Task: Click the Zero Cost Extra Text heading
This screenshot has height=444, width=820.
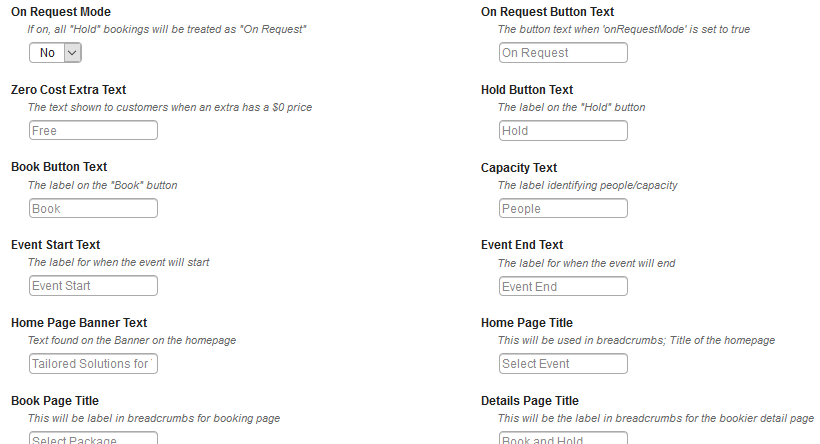Action: (x=69, y=89)
